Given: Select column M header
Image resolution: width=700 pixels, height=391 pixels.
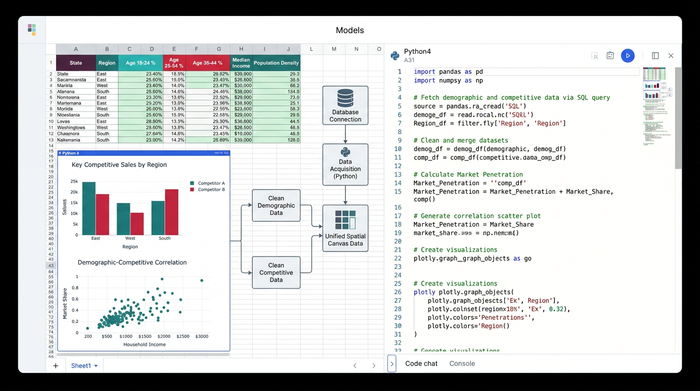Looking at the screenshot, I should click(x=334, y=49).
